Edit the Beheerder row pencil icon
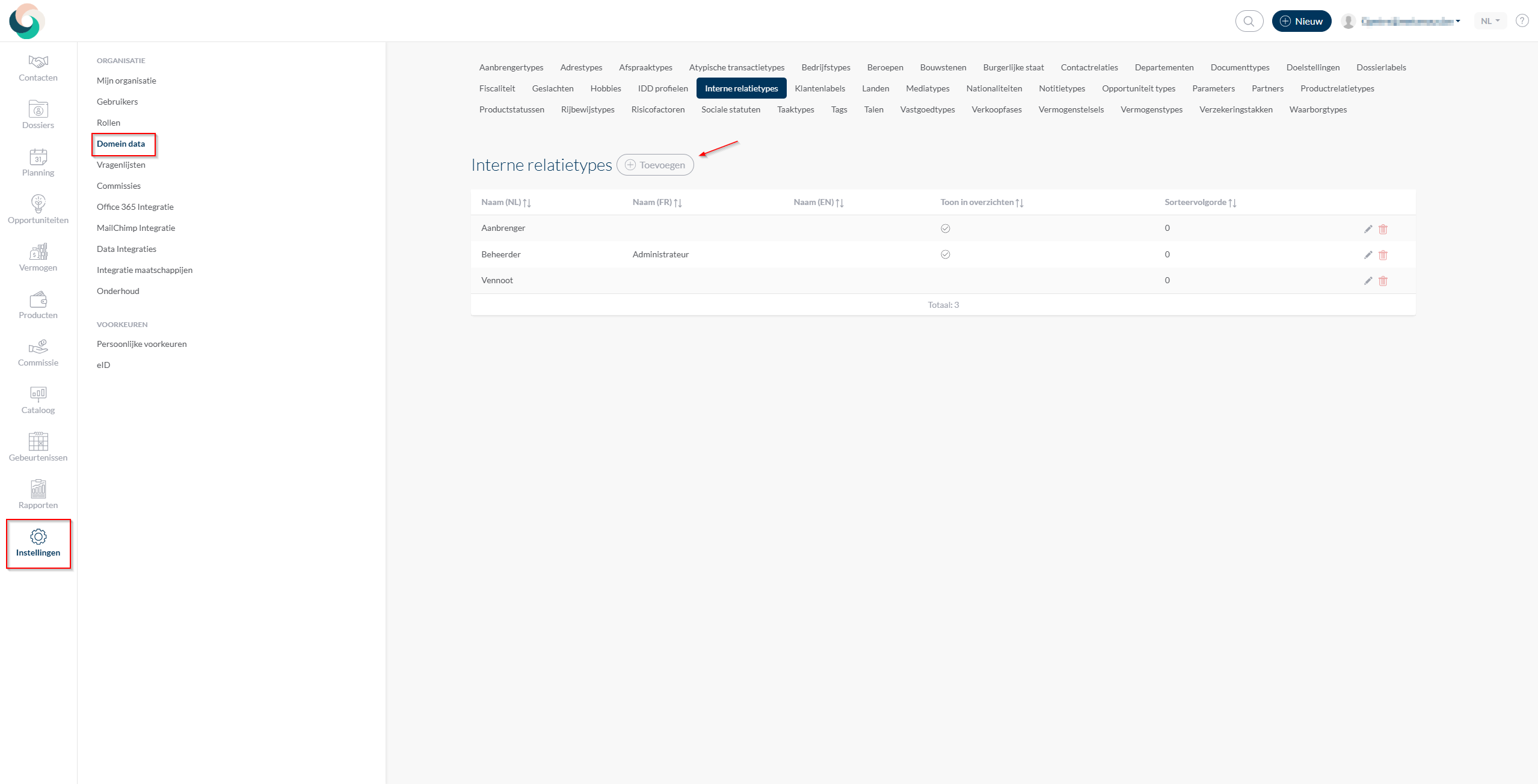Screen dimensions: 1538x784 pos(1368,255)
